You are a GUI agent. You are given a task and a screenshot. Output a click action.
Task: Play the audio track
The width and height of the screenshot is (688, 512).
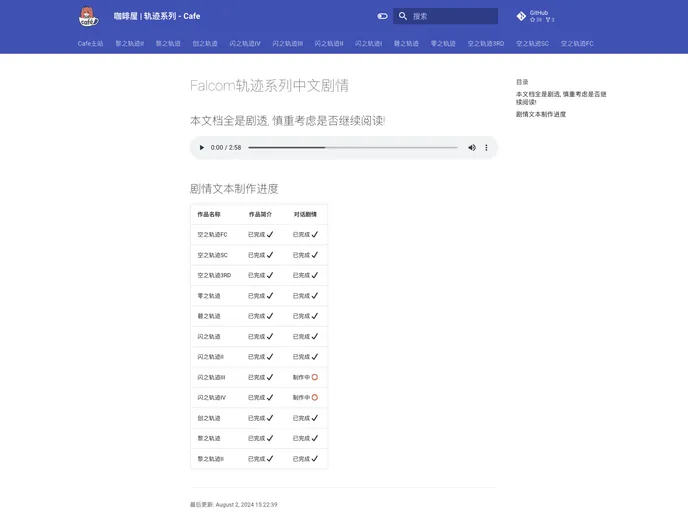click(201, 147)
